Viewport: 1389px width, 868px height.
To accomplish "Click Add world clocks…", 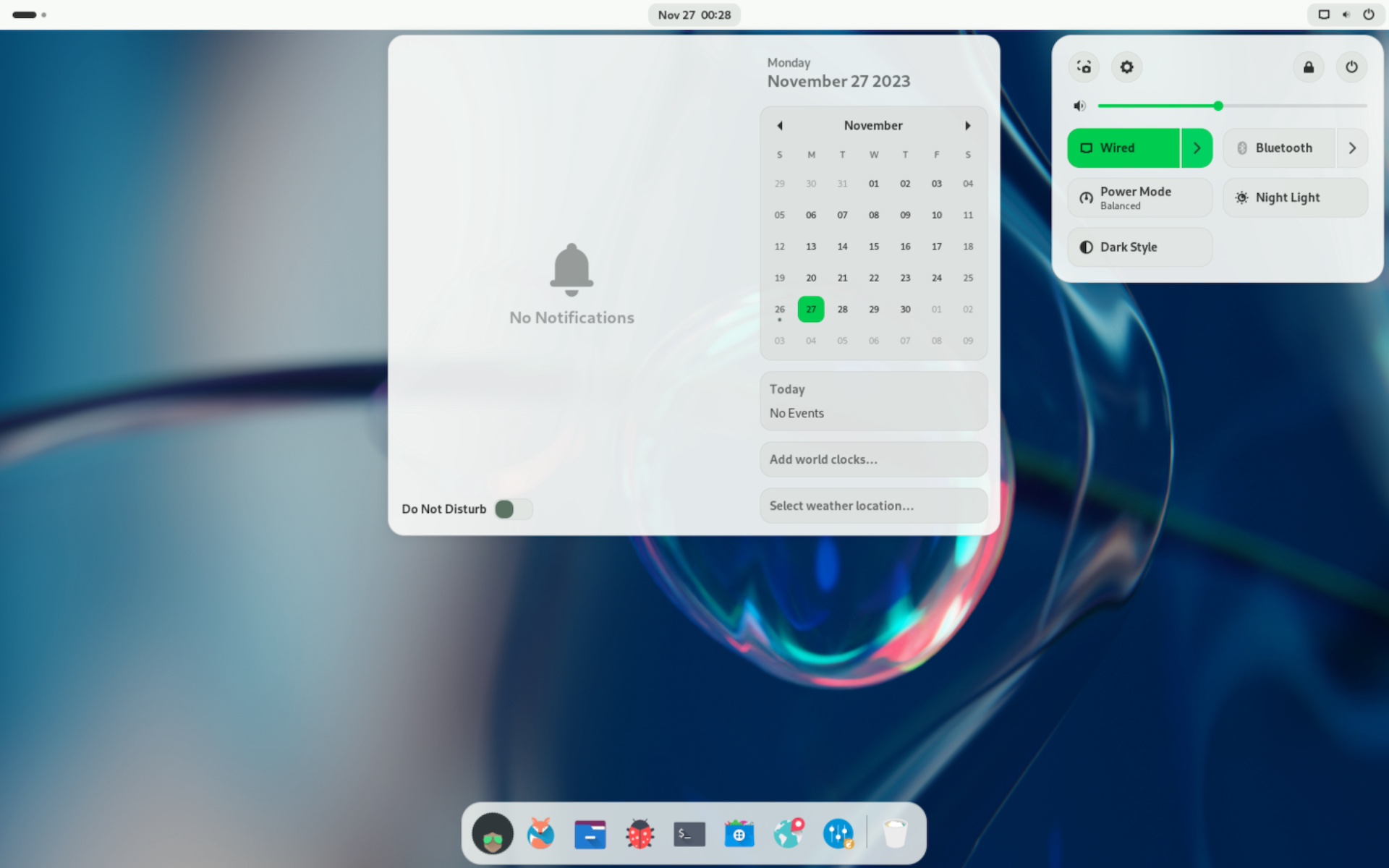I will pos(873,459).
